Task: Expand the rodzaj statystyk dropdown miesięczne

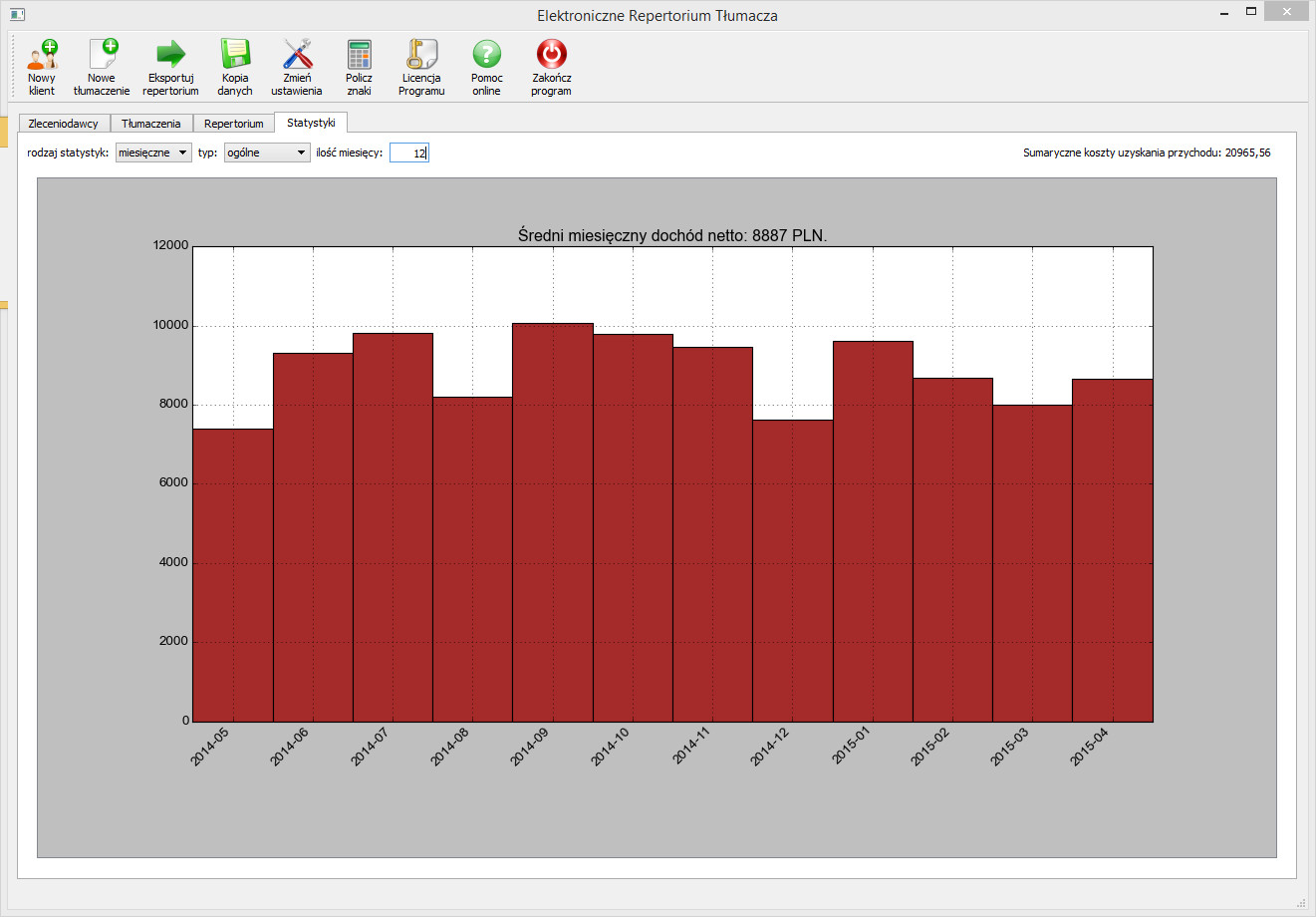Action: coord(153,153)
